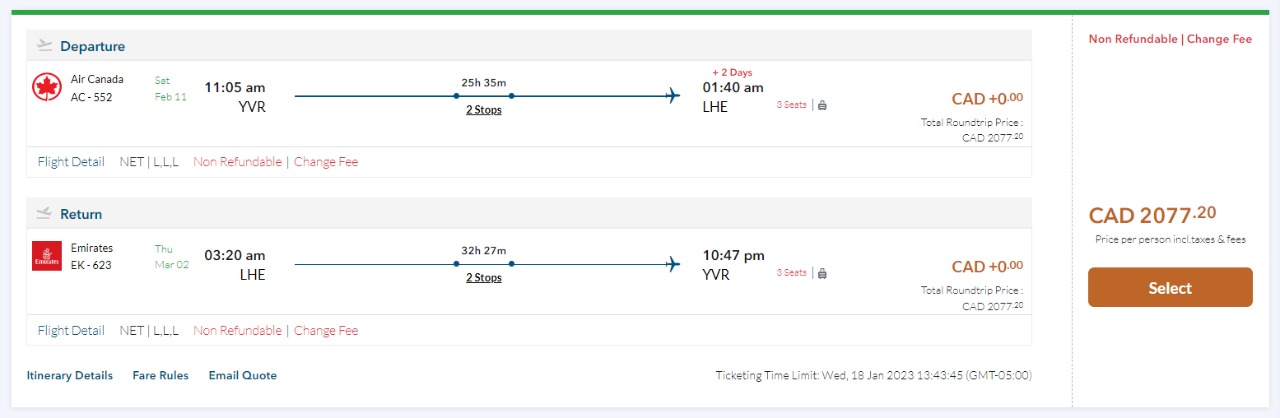Expand the departure flight's 2 Stops details
Image resolution: width=1280 pixels, height=418 pixels.
pos(484,110)
